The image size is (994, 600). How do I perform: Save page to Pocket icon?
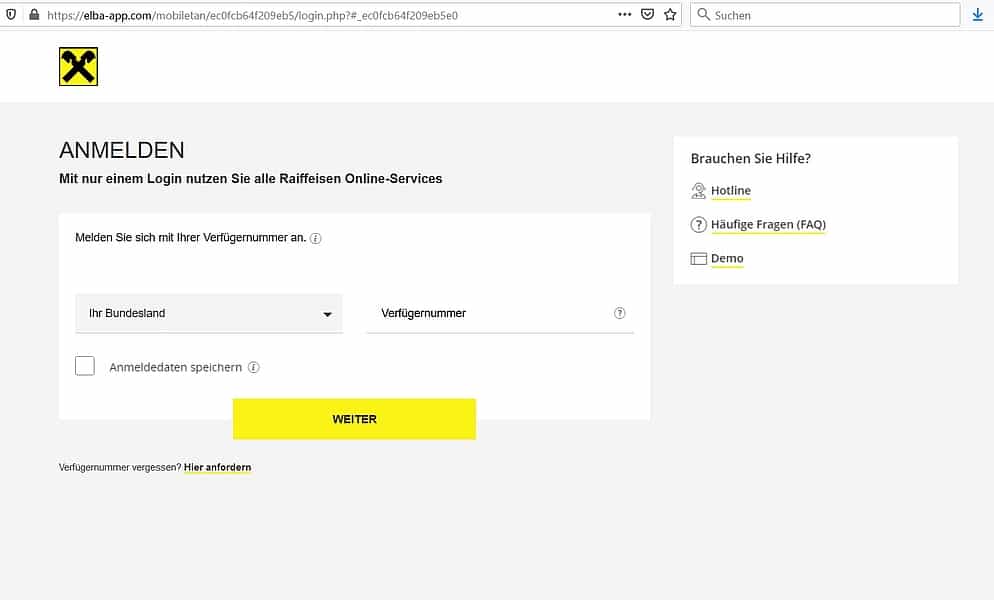647,14
